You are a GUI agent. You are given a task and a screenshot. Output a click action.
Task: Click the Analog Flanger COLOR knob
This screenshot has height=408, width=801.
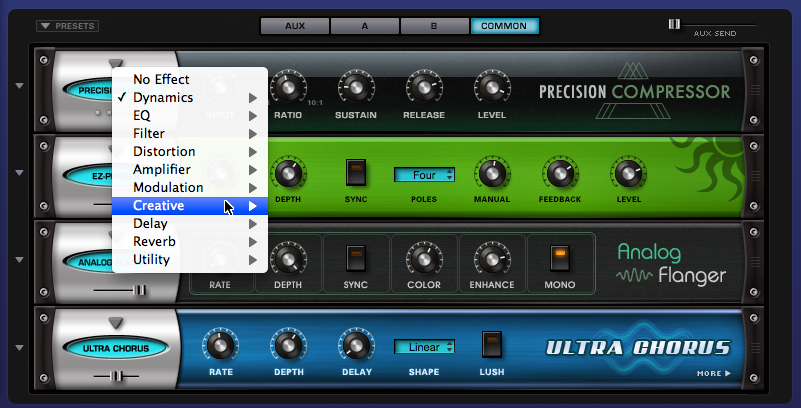[423, 259]
